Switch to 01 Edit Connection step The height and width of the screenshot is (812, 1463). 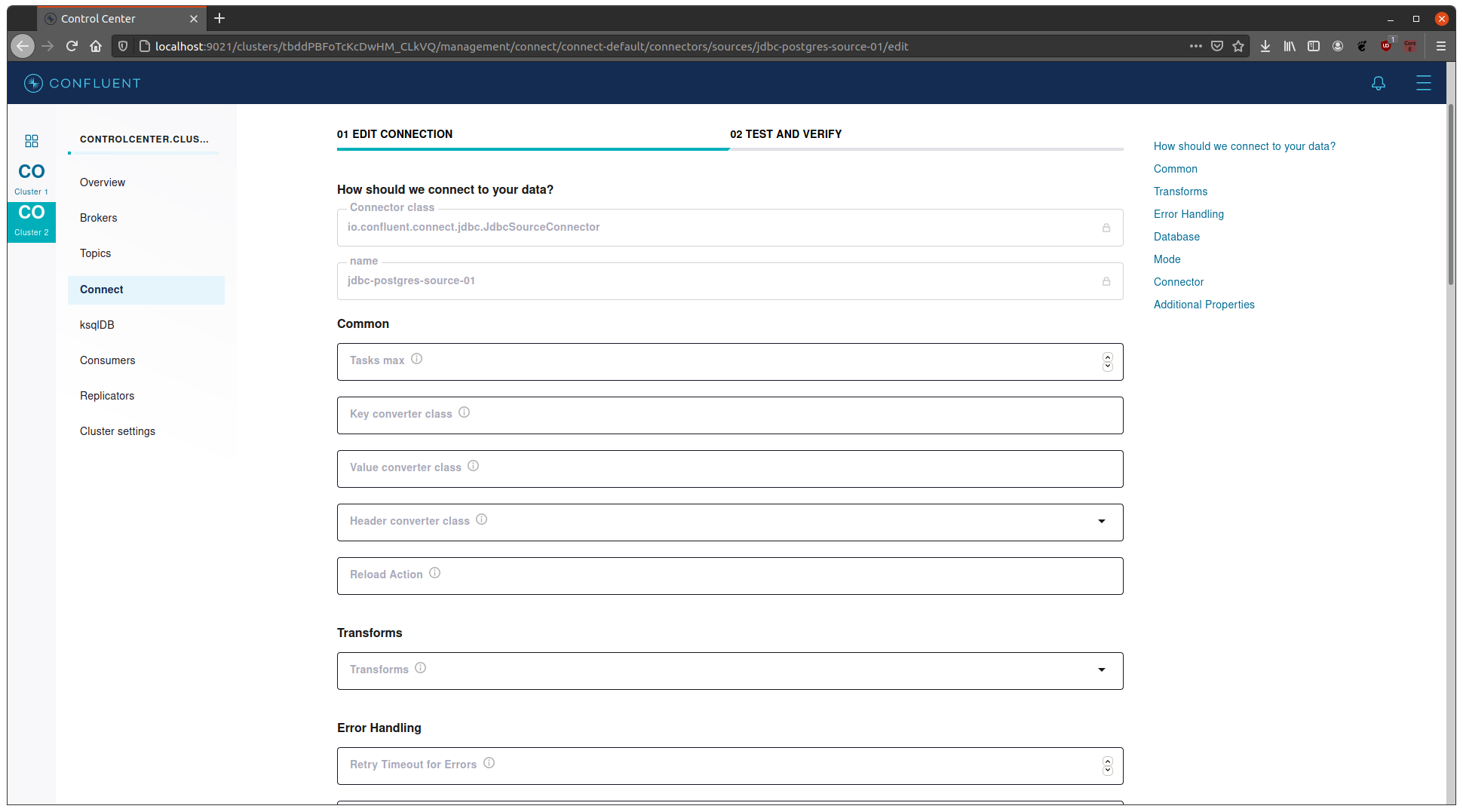coord(394,134)
